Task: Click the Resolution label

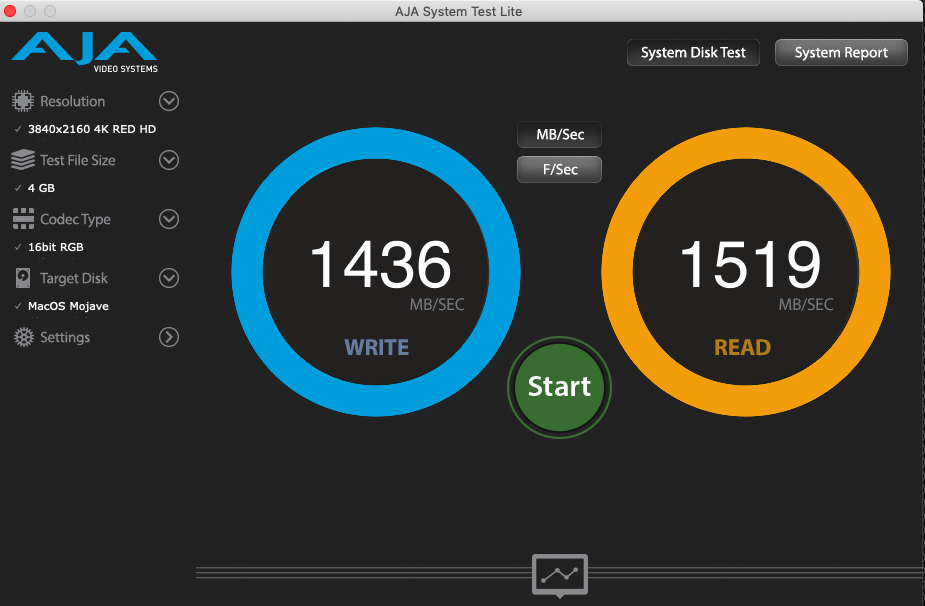Action: click(x=73, y=101)
